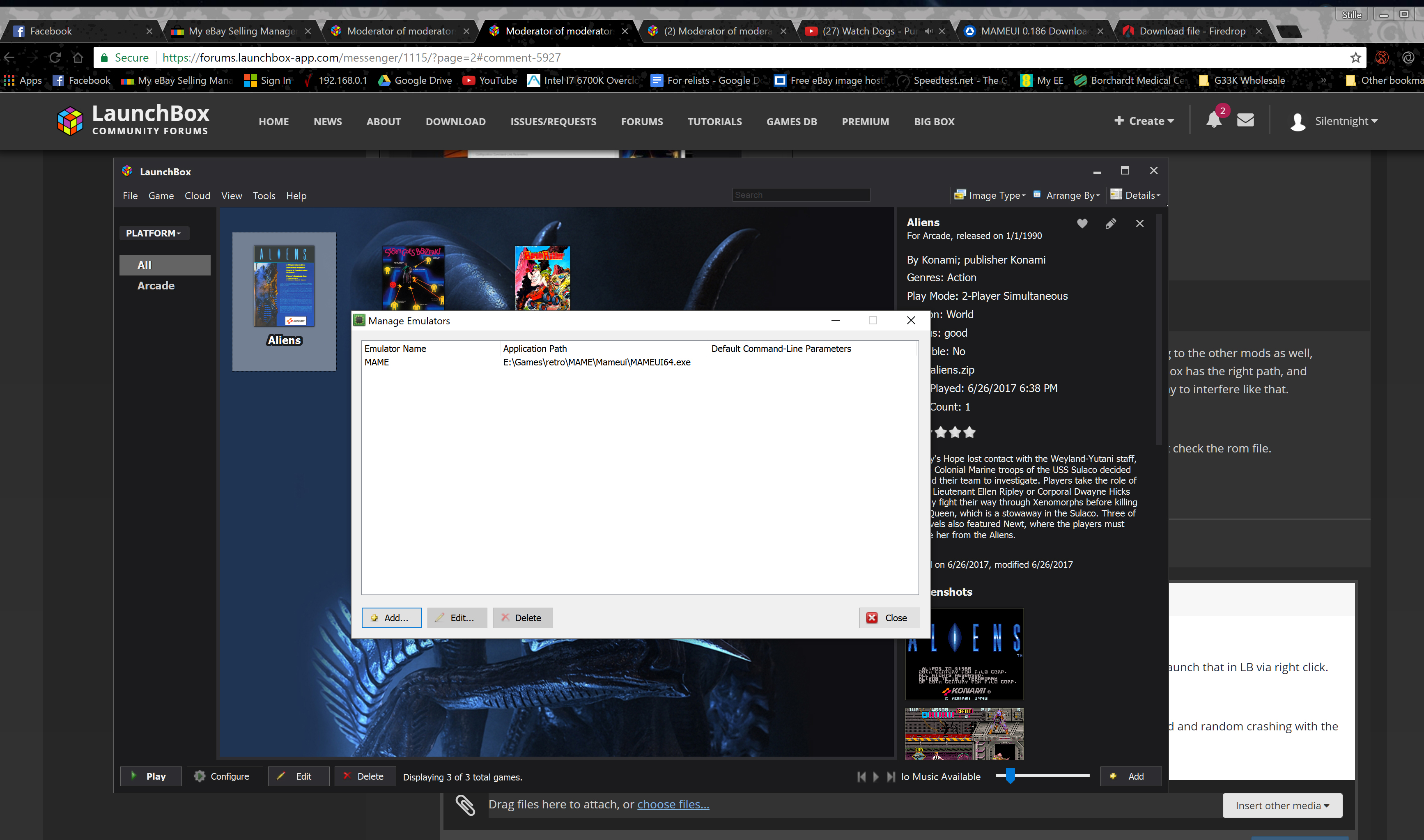Click the paperclip attach icon

pyautogui.click(x=465, y=805)
